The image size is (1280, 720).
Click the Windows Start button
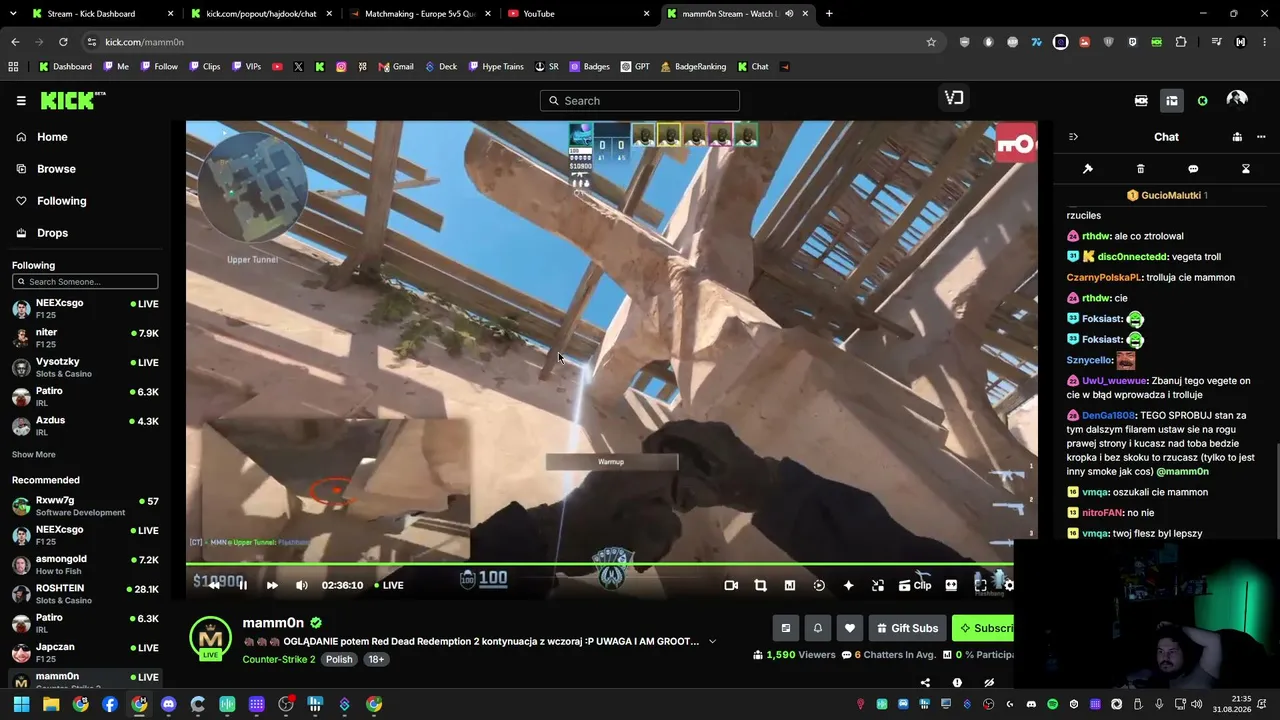[x=21, y=704]
